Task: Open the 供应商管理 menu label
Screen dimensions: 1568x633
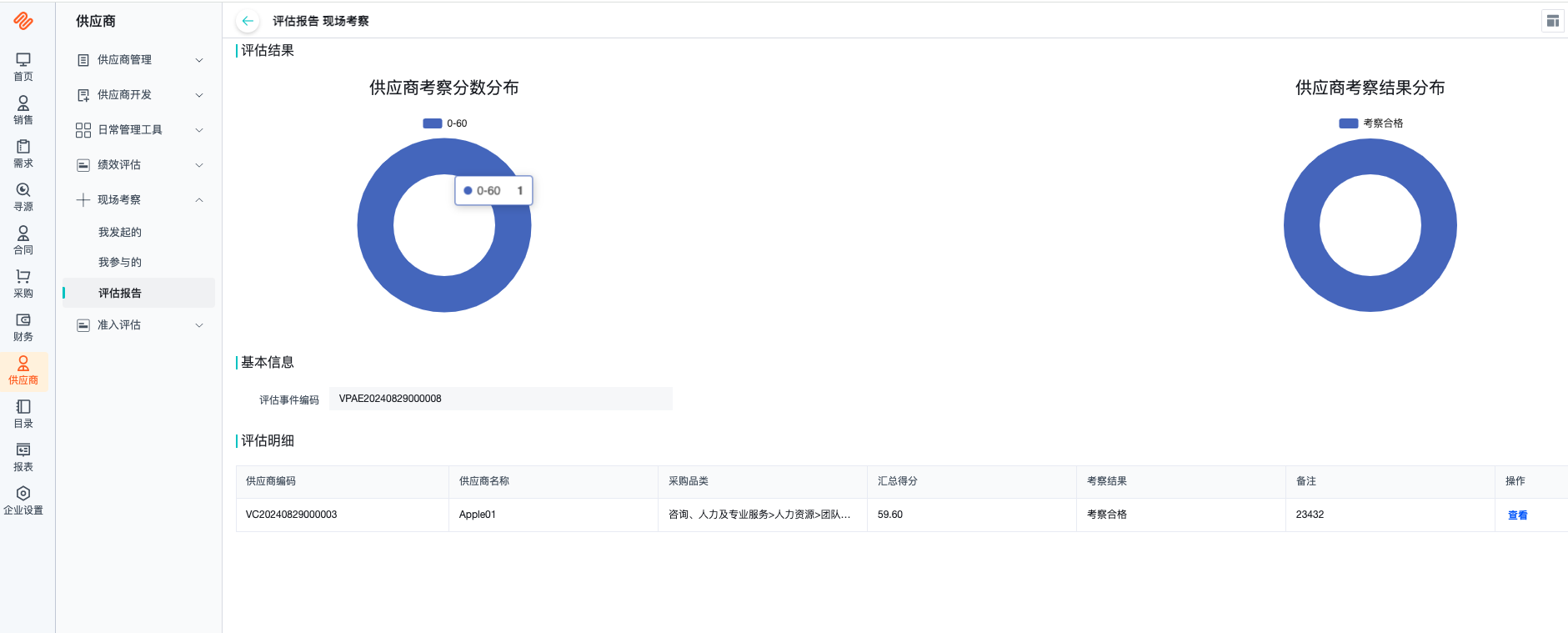Action: pos(124,60)
